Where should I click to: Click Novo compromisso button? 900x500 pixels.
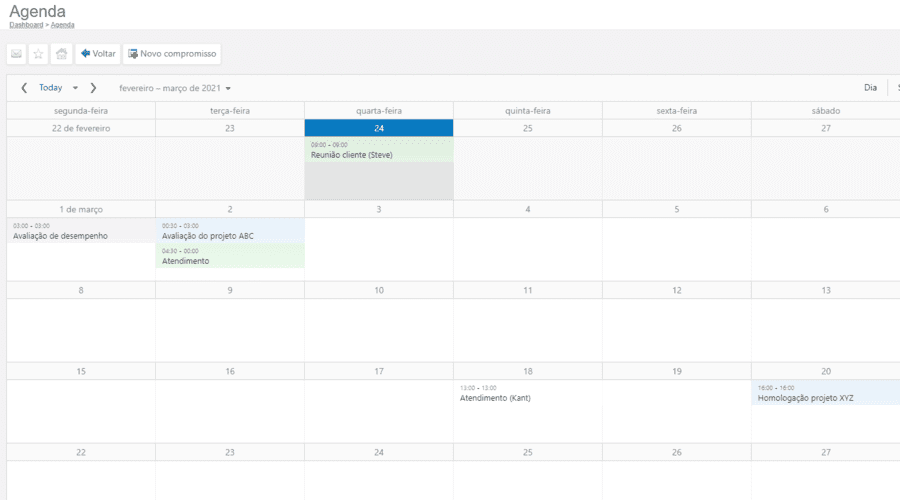point(172,54)
